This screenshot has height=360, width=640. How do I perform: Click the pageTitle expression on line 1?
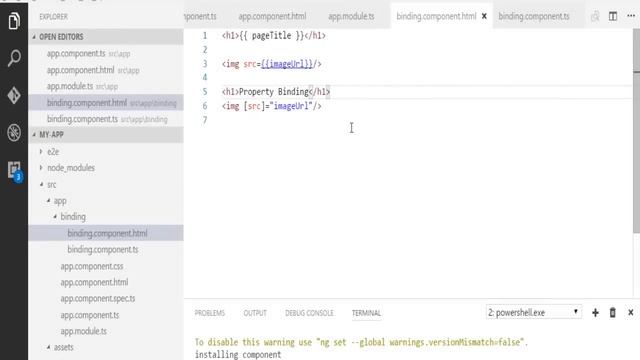[x=271, y=36]
